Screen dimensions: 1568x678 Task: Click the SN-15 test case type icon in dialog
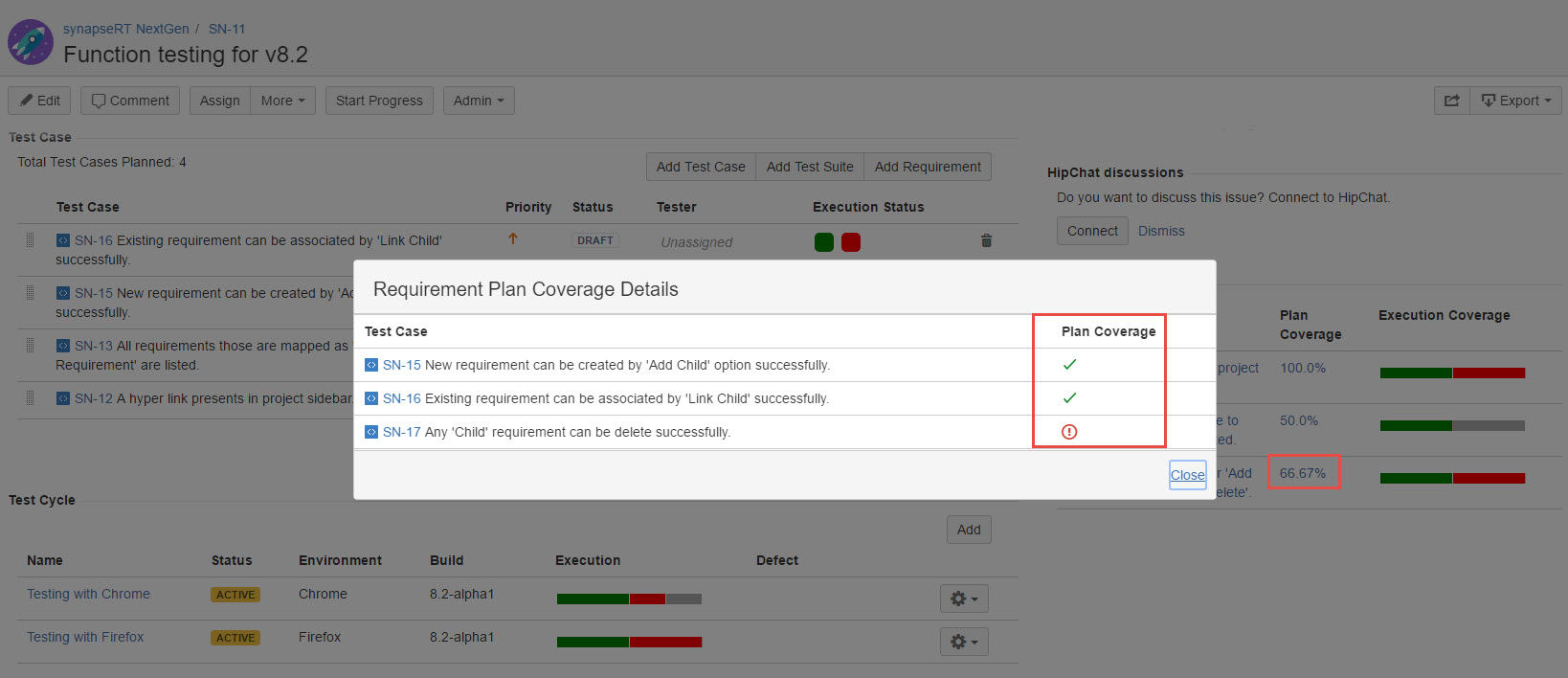[x=371, y=365]
